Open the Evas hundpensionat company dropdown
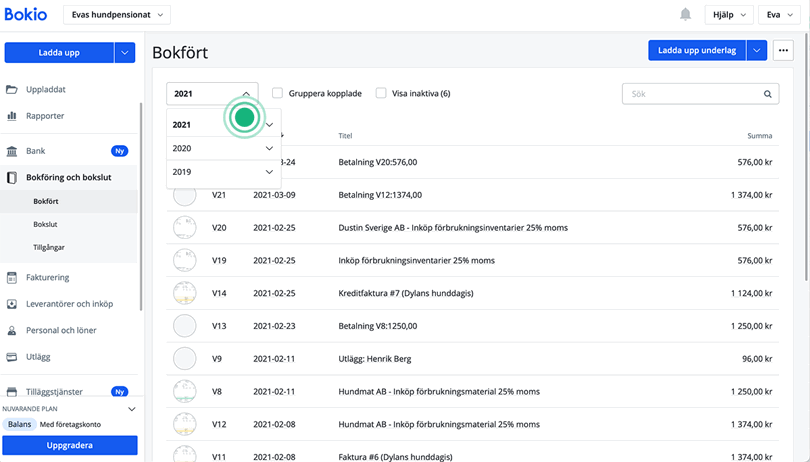This screenshot has height=462, width=810. 117,15
